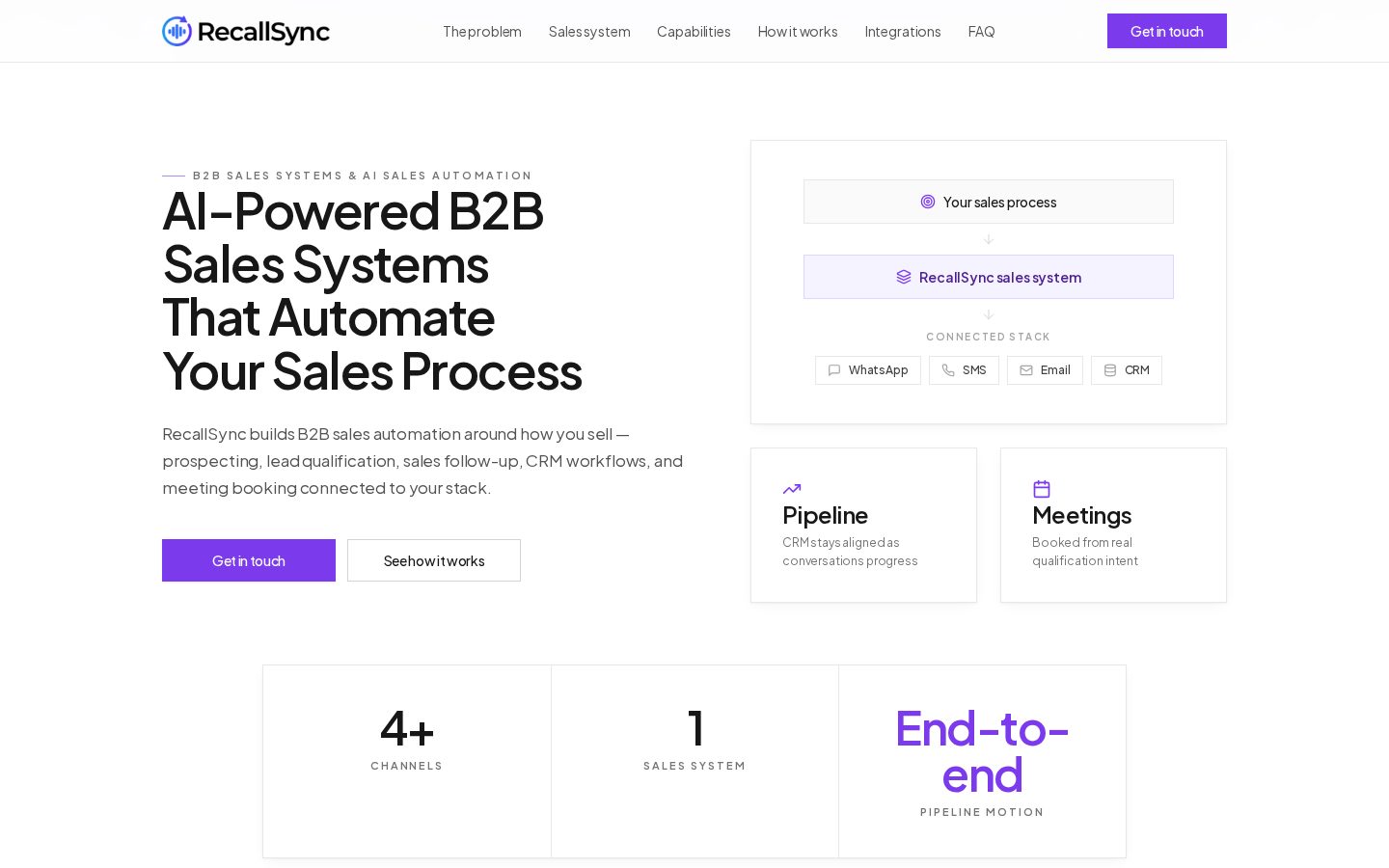Click the SMS chip
1389x868 pixels.
coord(964,370)
